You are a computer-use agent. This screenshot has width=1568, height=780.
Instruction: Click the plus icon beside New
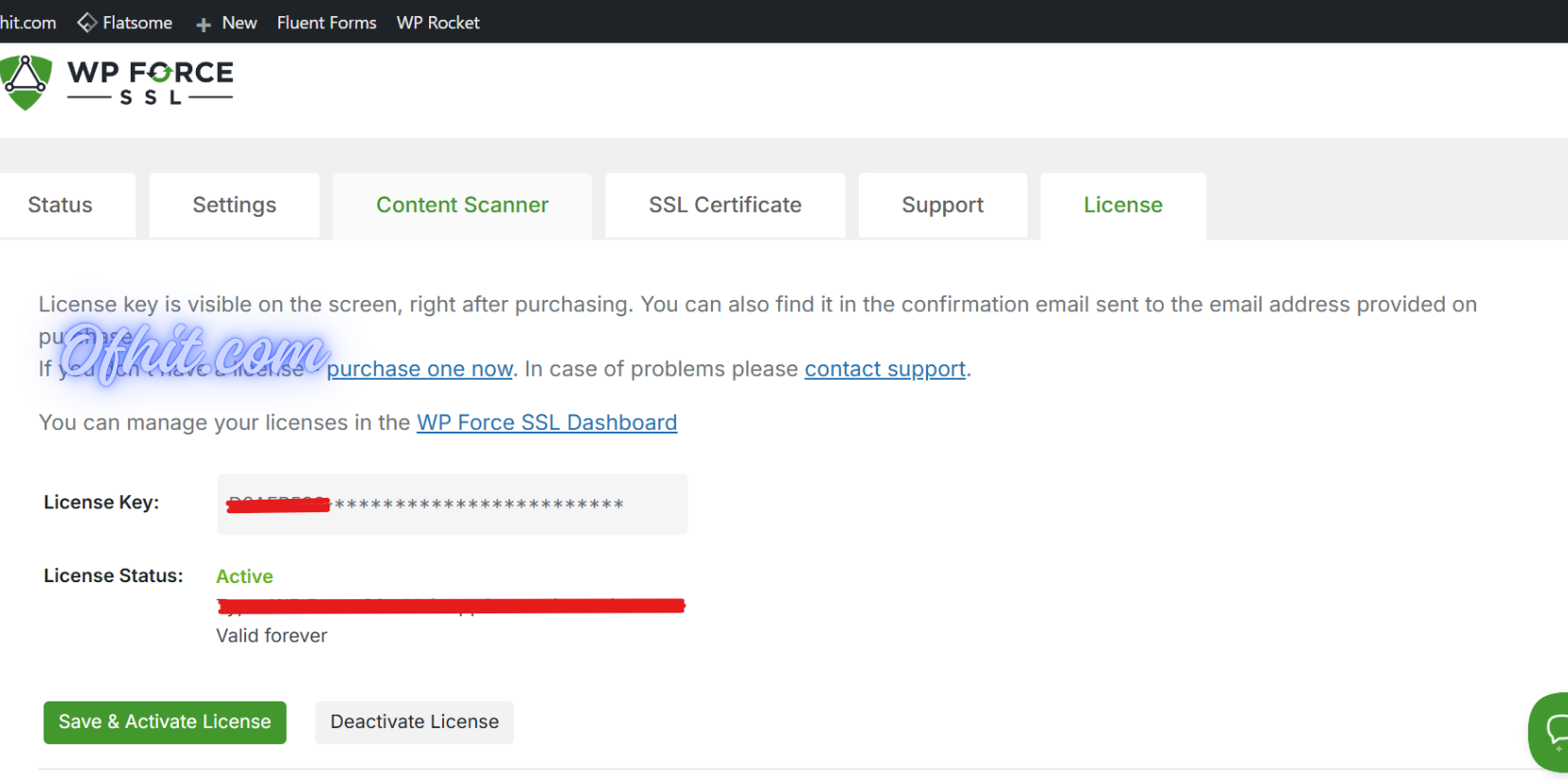(204, 25)
